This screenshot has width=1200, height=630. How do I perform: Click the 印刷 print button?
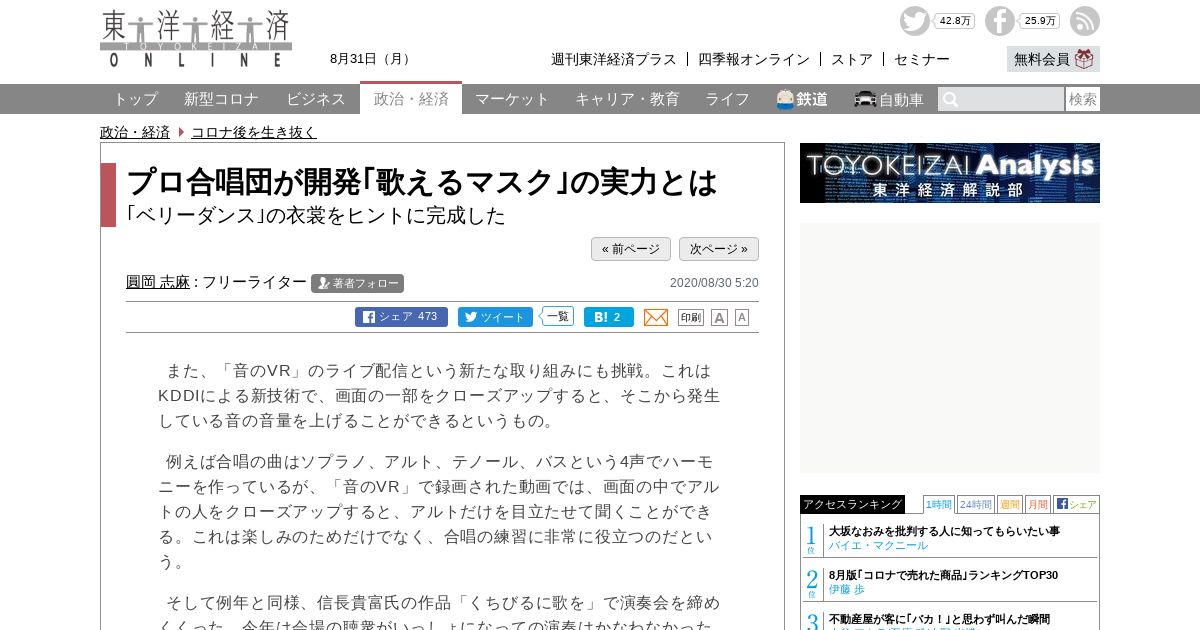691,317
